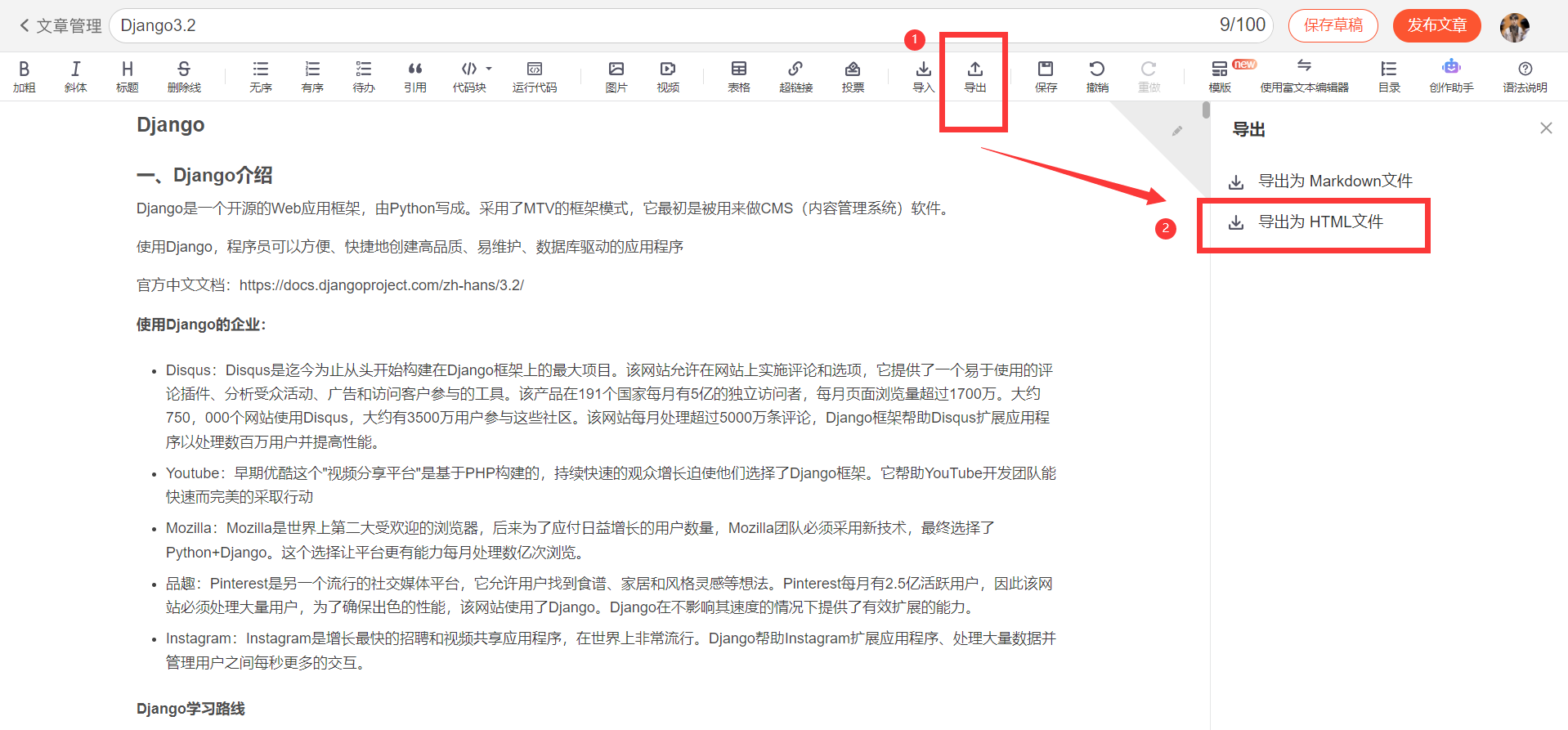Open the user avatar menu
This screenshot has width=1568, height=730.
pyautogui.click(x=1514, y=27)
